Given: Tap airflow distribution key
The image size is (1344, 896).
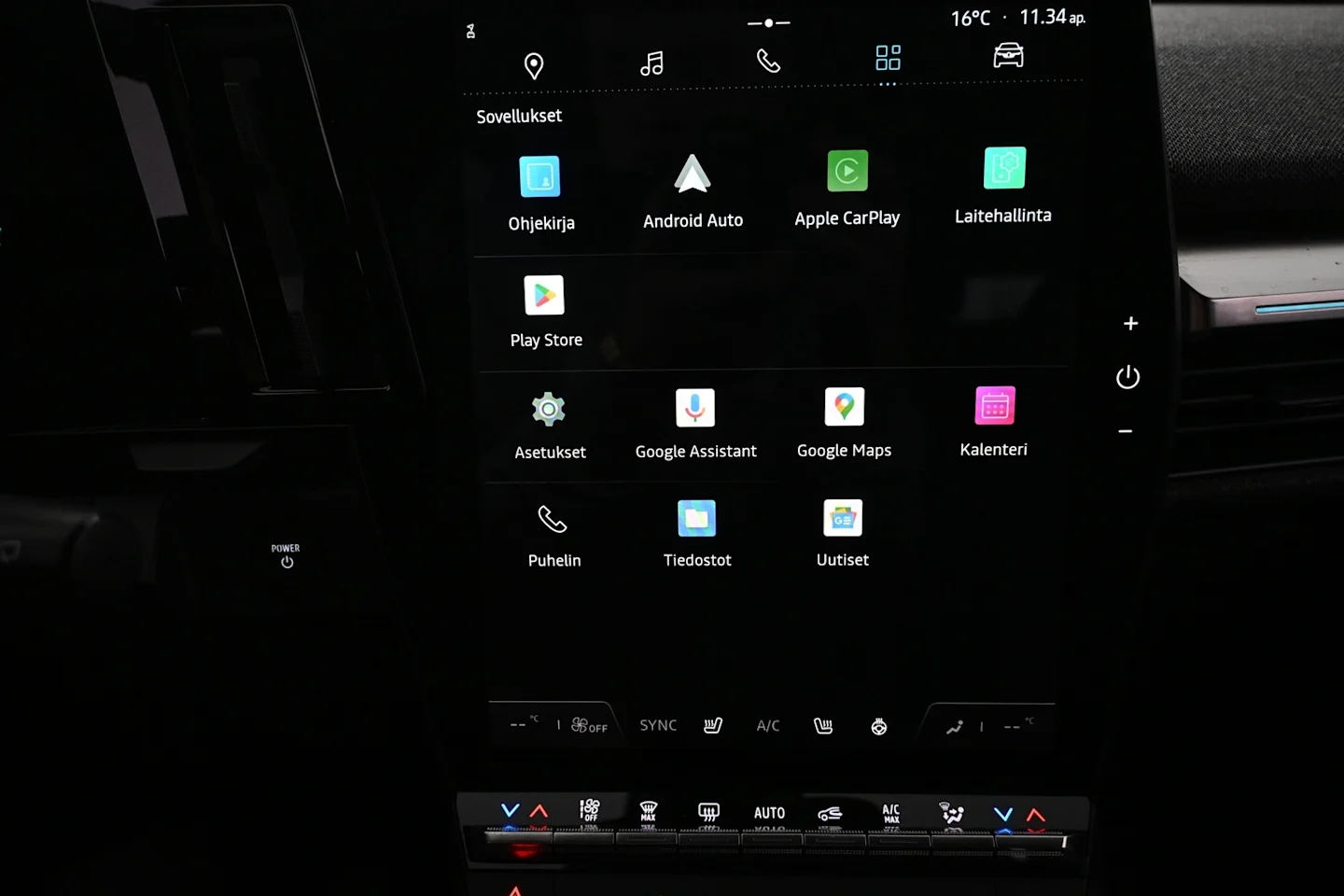Looking at the screenshot, I should [951, 813].
